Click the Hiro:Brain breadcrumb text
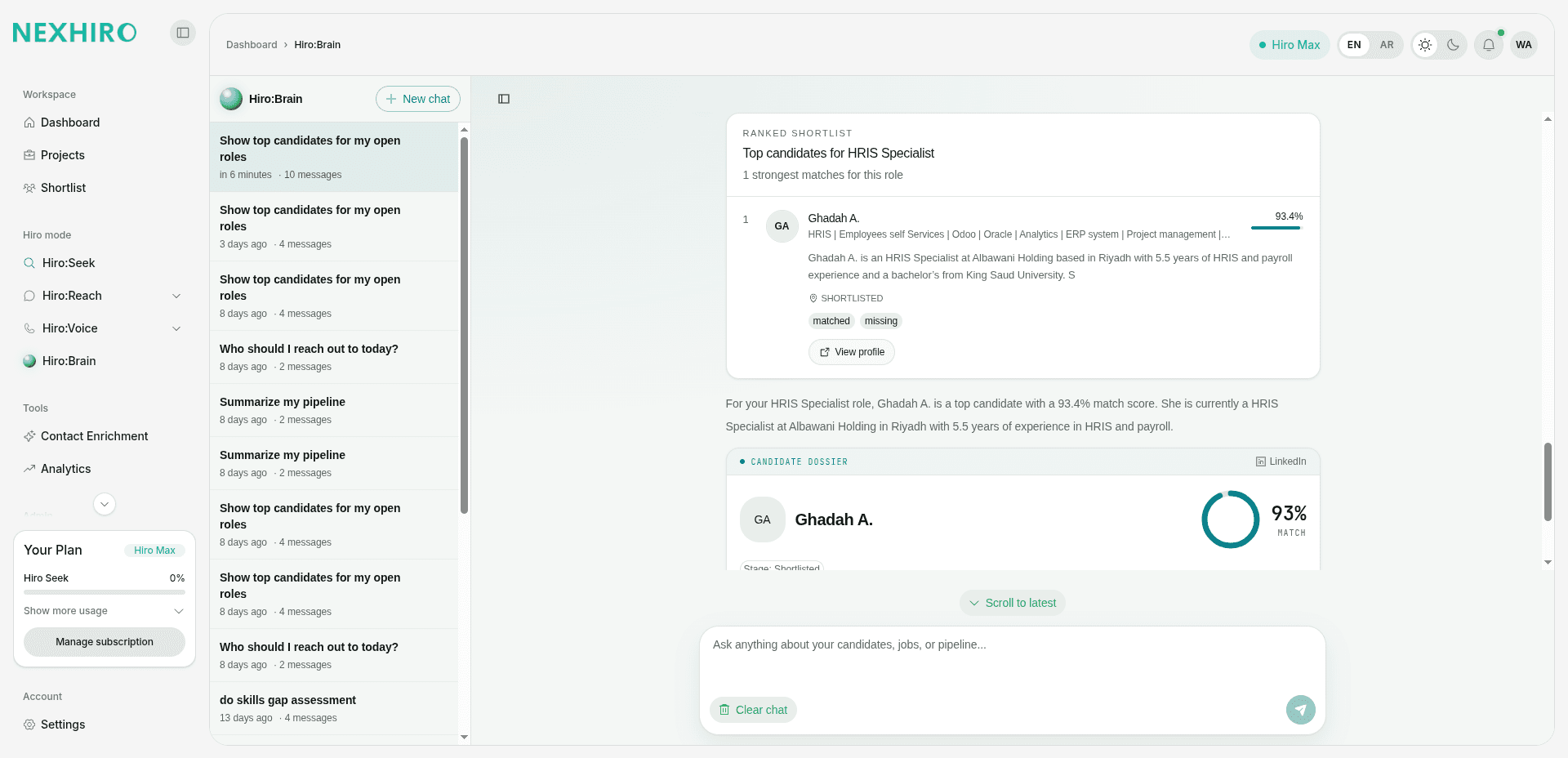This screenshot has height=758, width=1568. [x=317, y=45]
